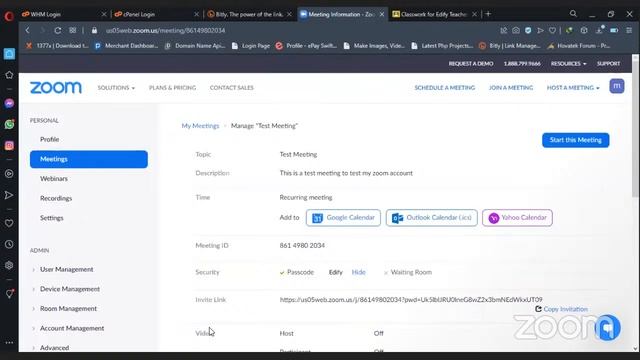
Task: Open the Easy Setup menu icon
Action: [x=629, y=30]
